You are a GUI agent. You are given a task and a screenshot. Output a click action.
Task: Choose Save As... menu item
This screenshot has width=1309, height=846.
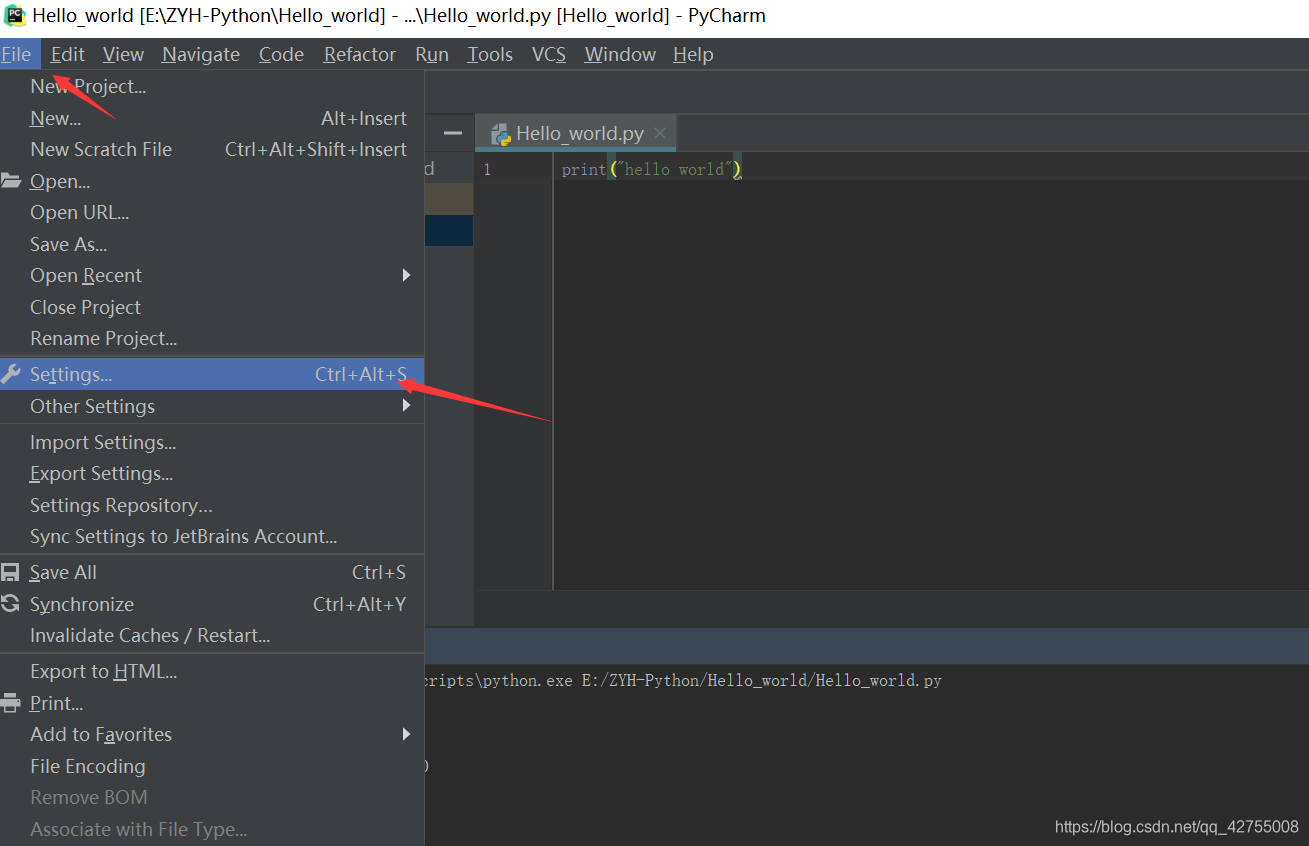(x=212, y=244)
